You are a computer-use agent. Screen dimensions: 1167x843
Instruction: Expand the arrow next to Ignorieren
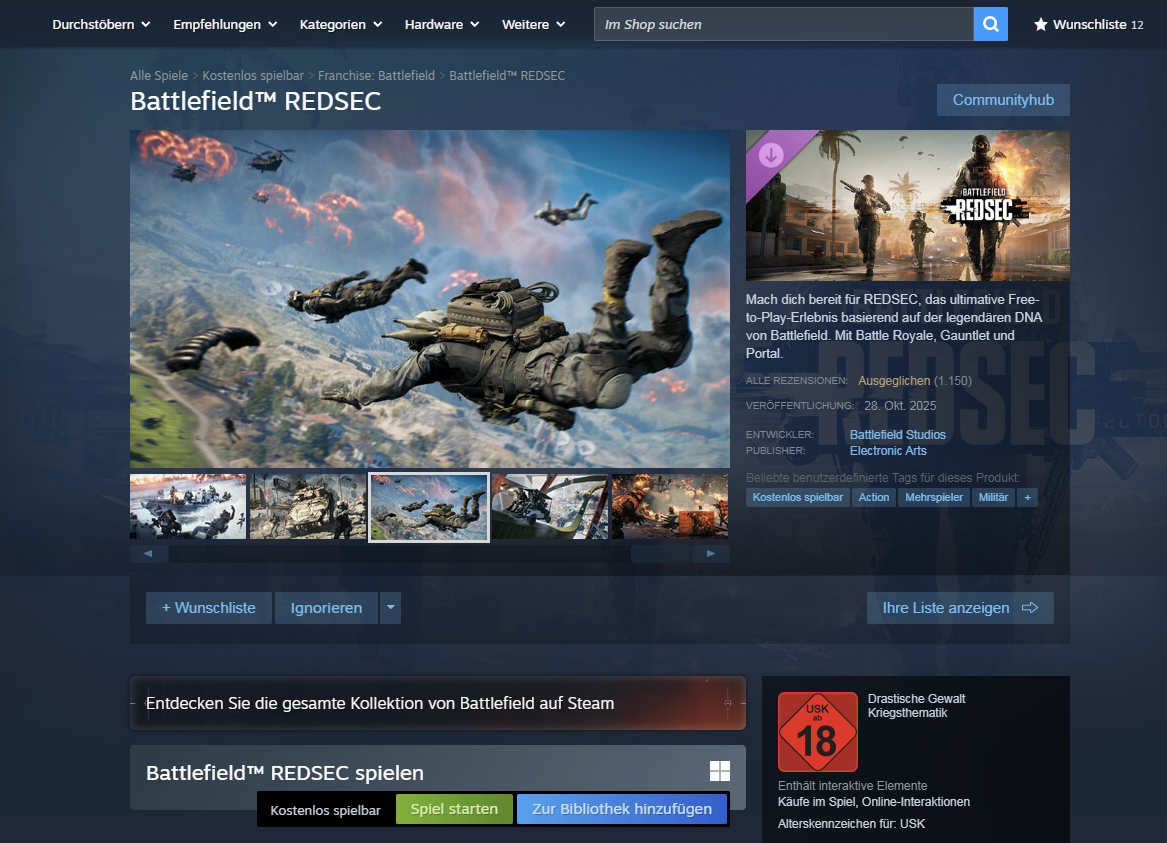pyautogui.click(x=390, y=608)
